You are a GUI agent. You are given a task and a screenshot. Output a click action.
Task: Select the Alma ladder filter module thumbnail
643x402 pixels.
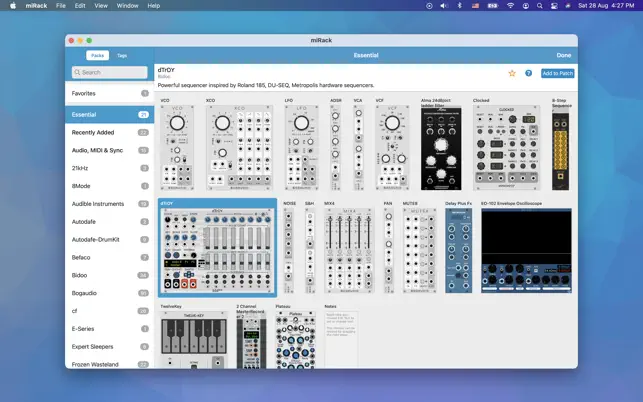pyautogui.click(x=441, y=149)
